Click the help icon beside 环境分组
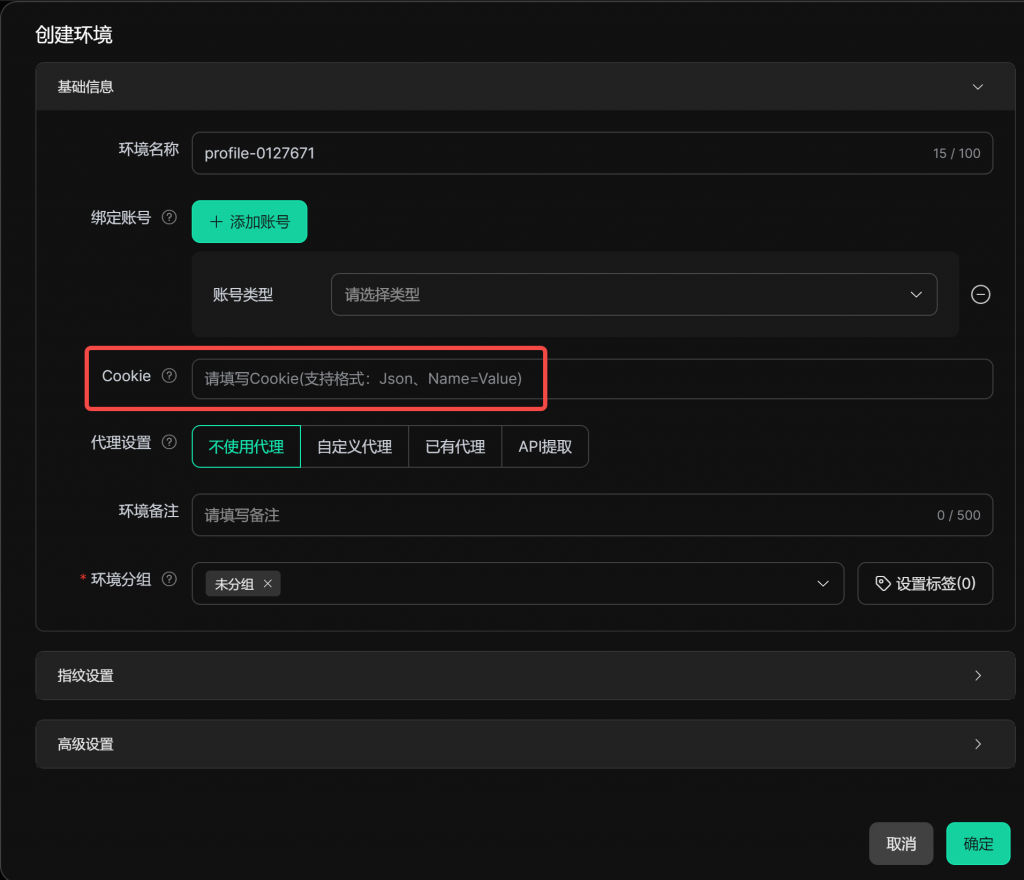The image size is (1024, 880). tap(169, 579)
